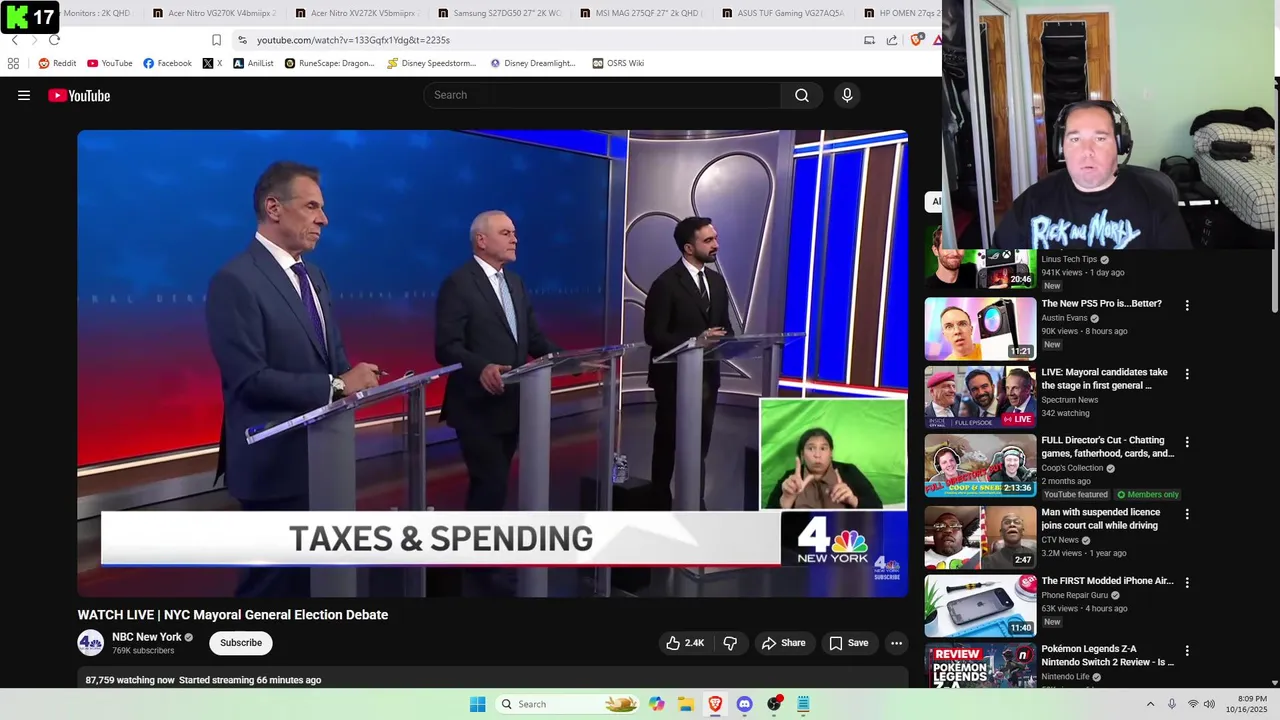Open options for Pokémon Legends Z-A video
Screen dimensions: 1280x720
coord(1187,650)
